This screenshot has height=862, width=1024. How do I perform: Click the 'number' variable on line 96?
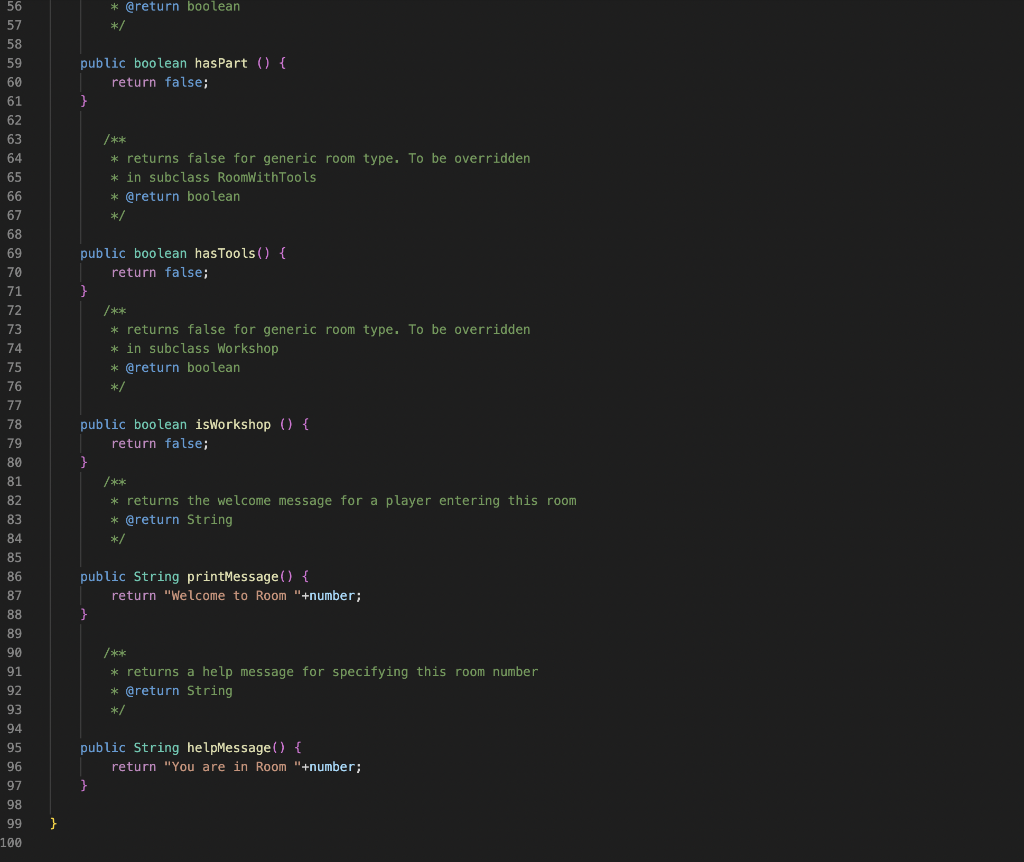[x=332, y=767]
